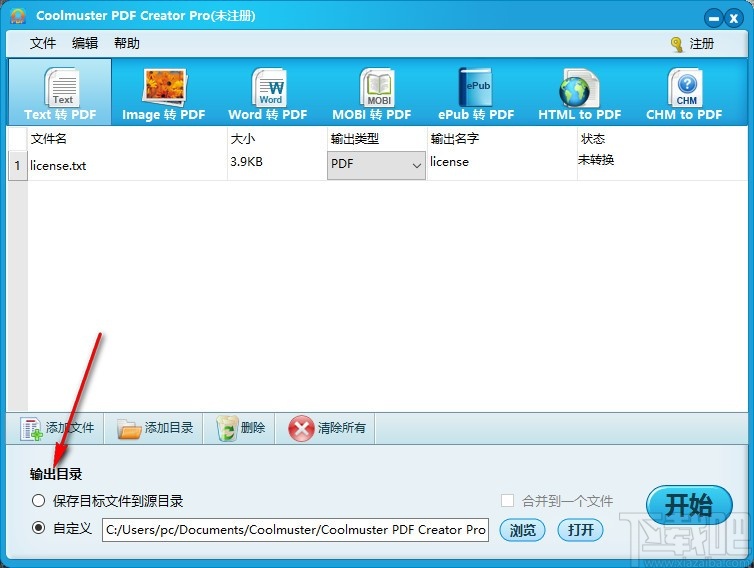This screenshot has width=754, height=568.
Task: Click the 打开 open folder button
Action: tap(580, 530)
